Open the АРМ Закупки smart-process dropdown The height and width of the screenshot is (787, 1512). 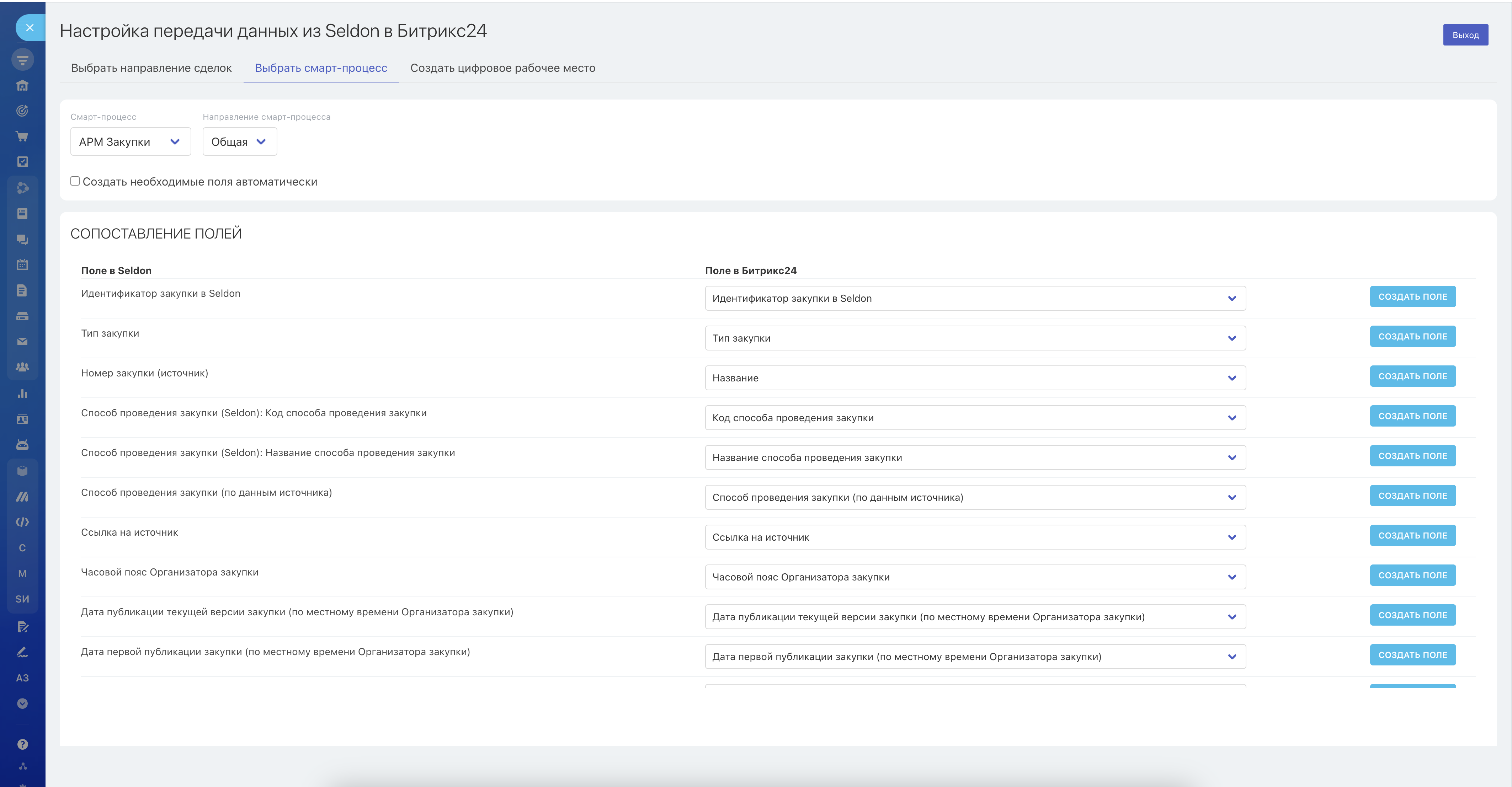[130, 142]
